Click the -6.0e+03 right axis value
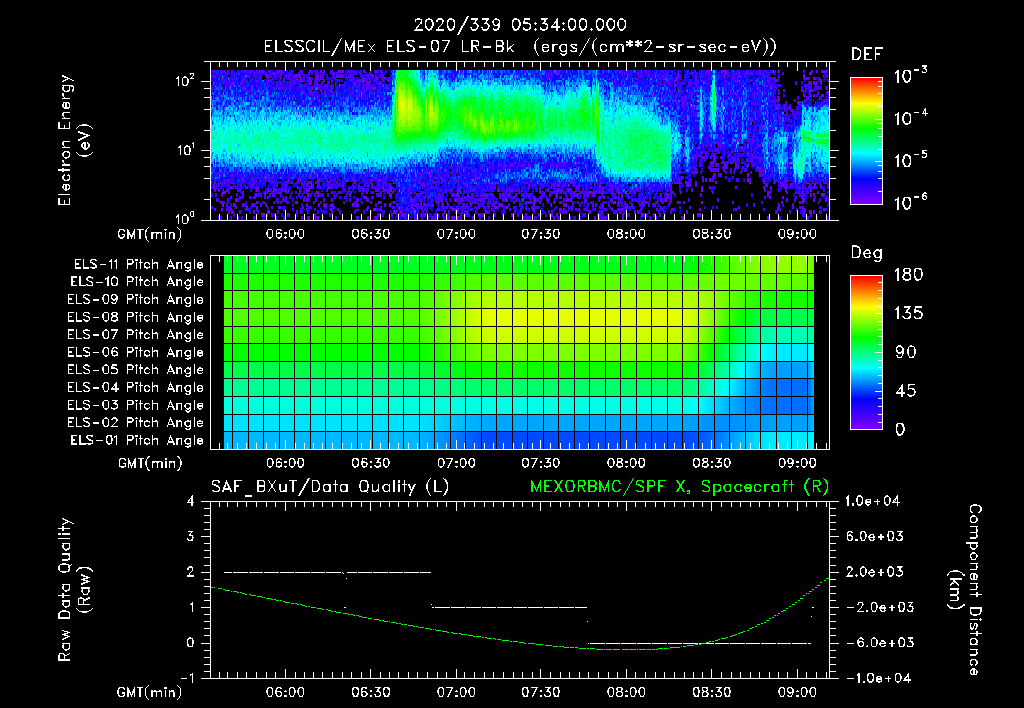 pyautogui.click(x=874, y=643)
